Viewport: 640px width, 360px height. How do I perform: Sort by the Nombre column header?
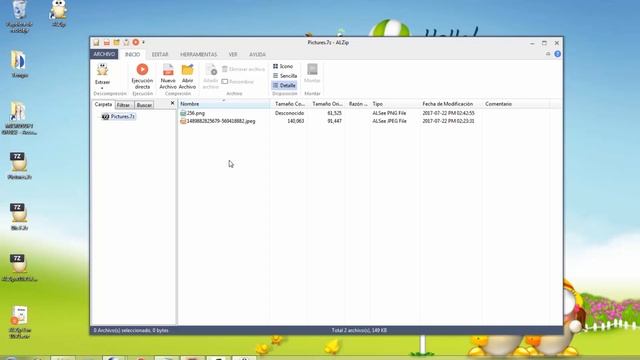pos(225,104)
